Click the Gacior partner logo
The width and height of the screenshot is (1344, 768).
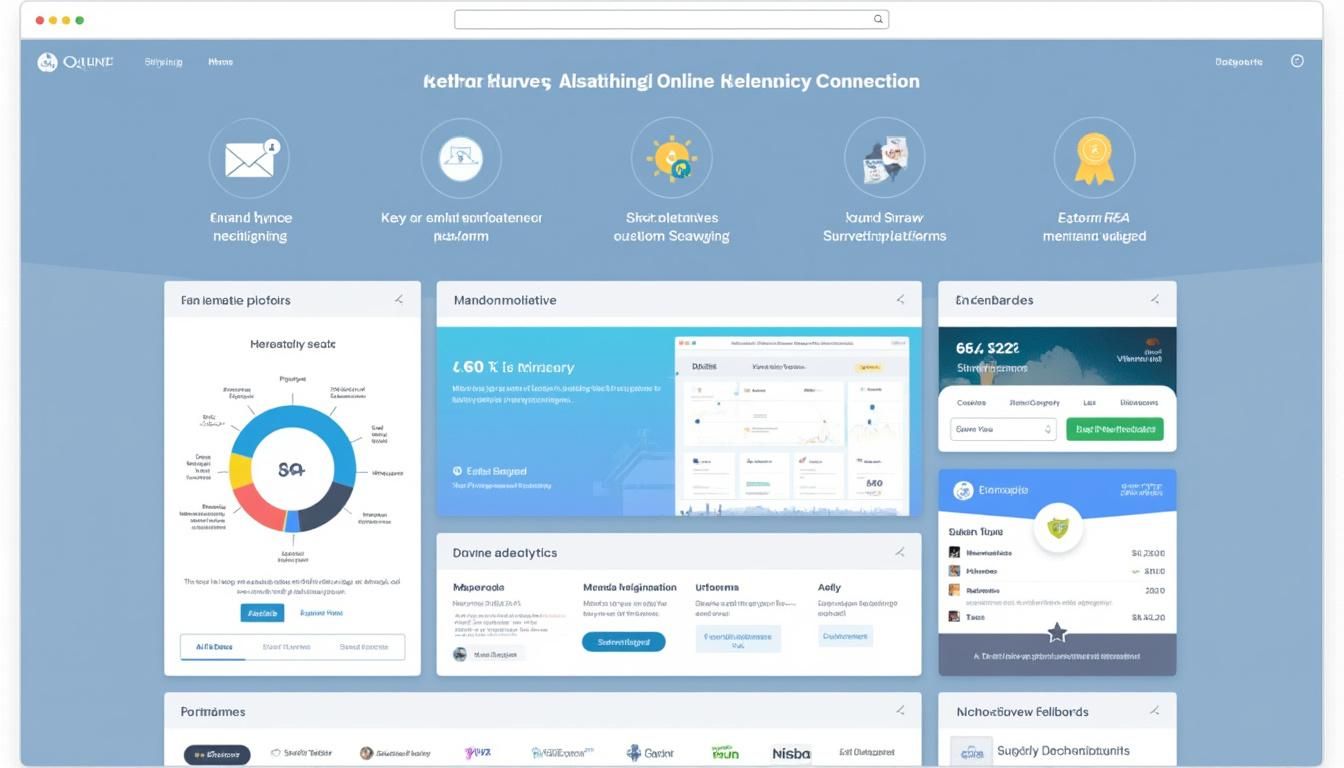pos(650,752)
